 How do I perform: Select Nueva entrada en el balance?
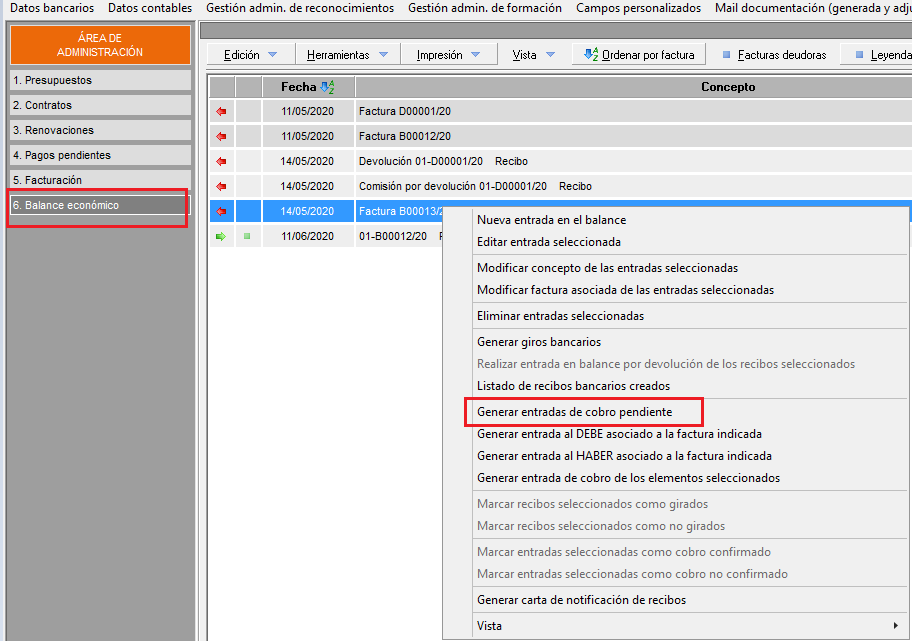click(x=551, y=220)
